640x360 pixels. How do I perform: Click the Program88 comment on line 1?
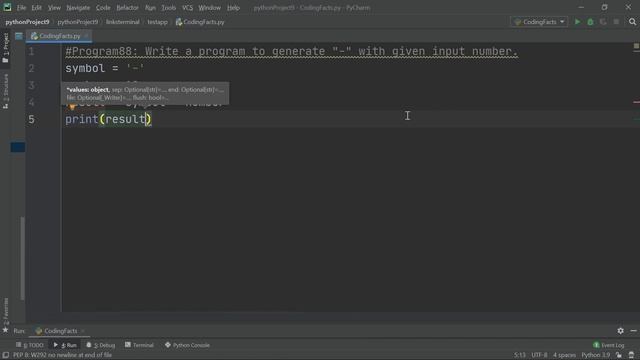pos(291,51)
